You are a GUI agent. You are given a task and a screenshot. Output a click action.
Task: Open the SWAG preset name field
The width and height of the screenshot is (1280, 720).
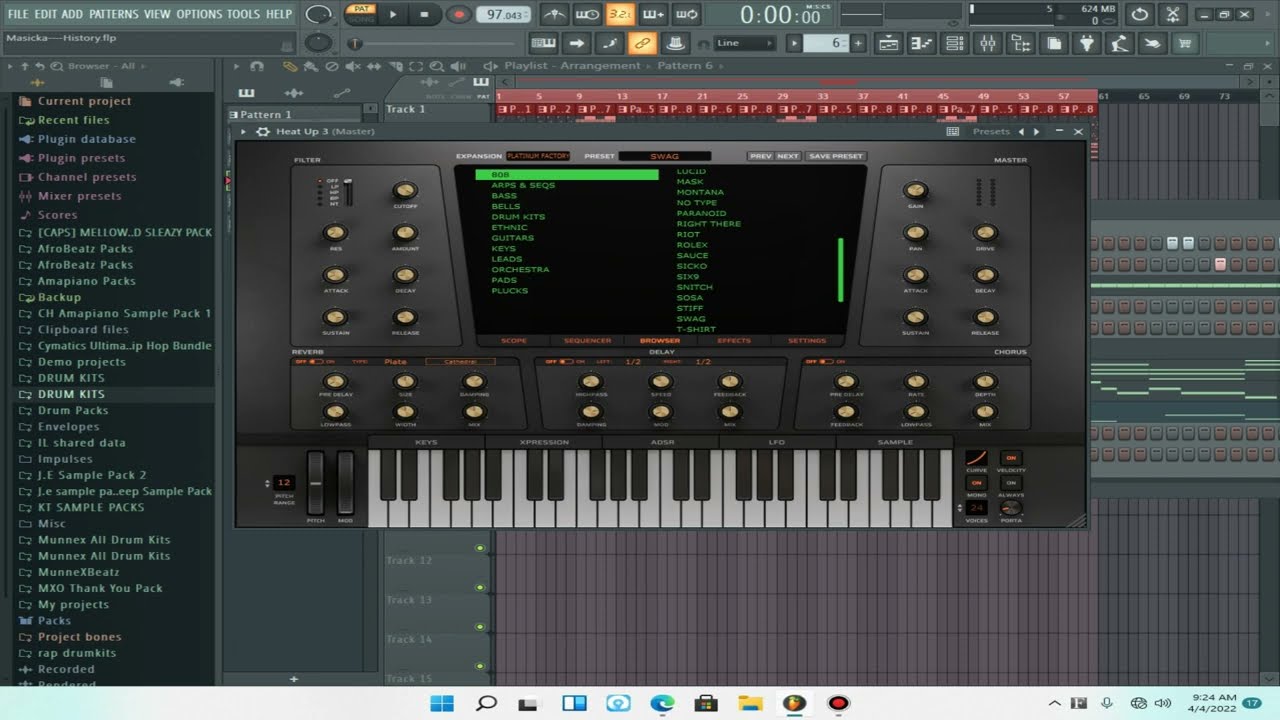(x=665, y=156)
